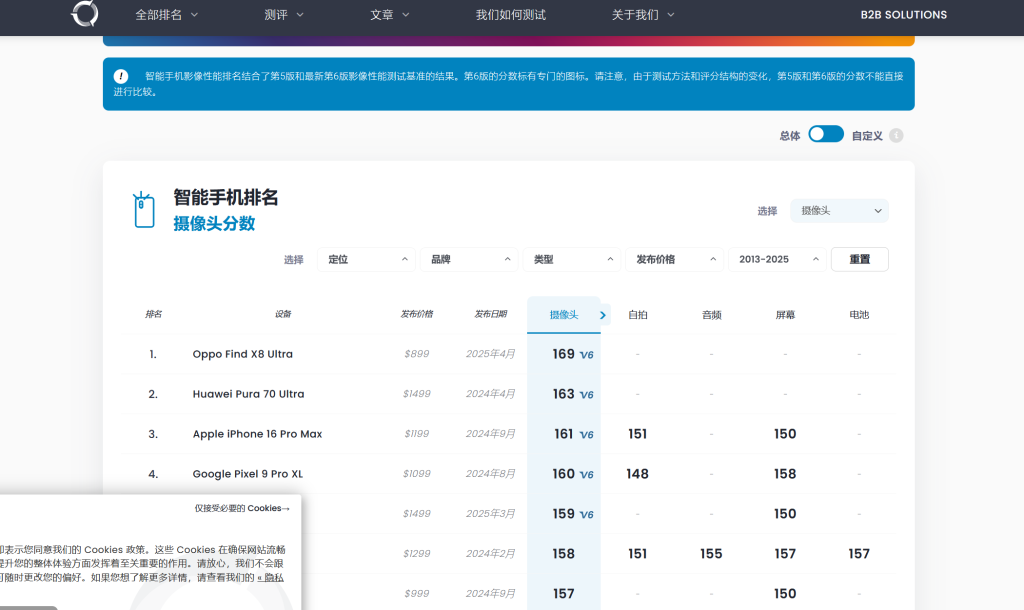The image size is (1024, 610).
Task: Open the 关于我们 menu
Action: coord(643,15)
